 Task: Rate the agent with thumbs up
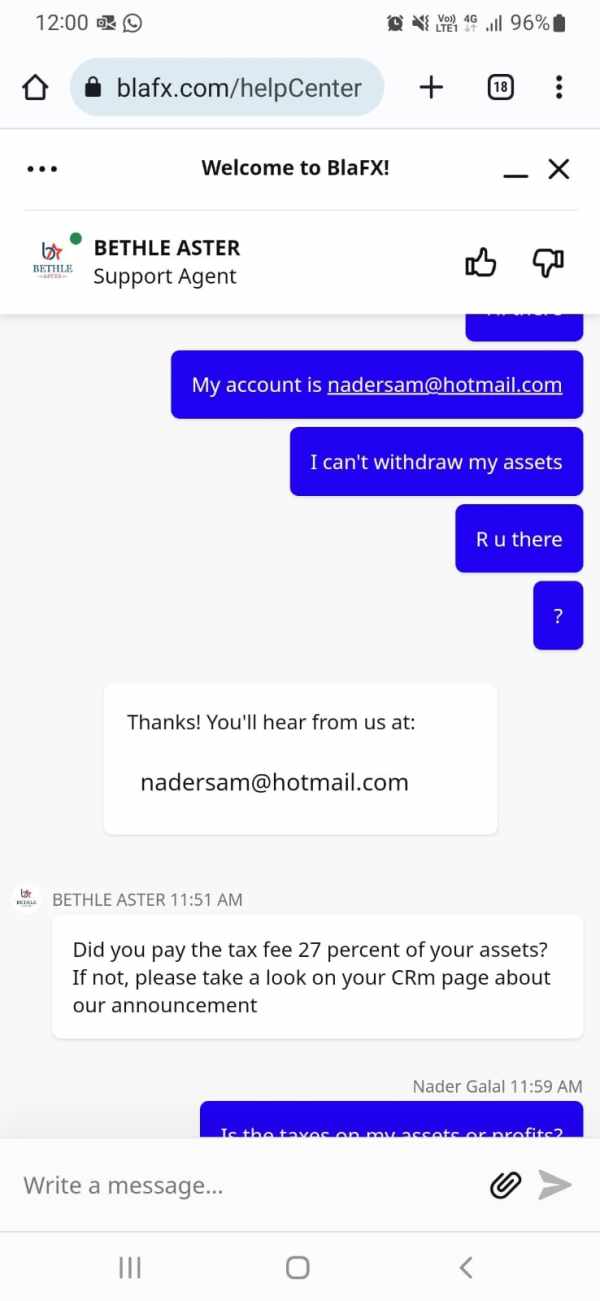pos(481,262)
